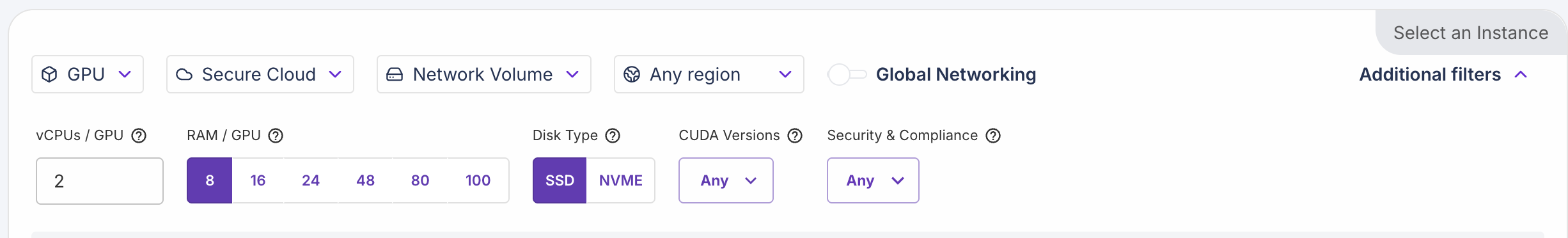The width and height of the screenshot is (1568, 238).
Task: Enable the Global Networking toggle
Action: (847, 74)
